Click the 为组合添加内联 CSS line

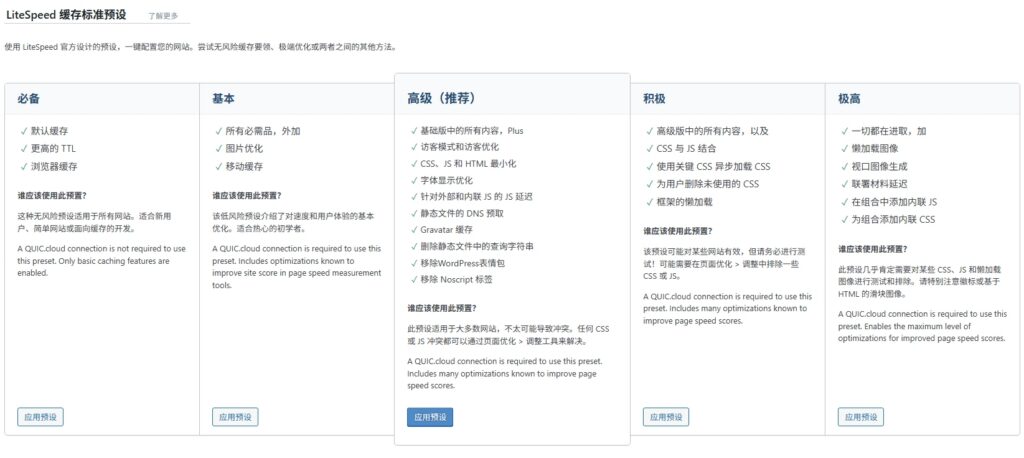pyautogui.click(x=893, y=220)
